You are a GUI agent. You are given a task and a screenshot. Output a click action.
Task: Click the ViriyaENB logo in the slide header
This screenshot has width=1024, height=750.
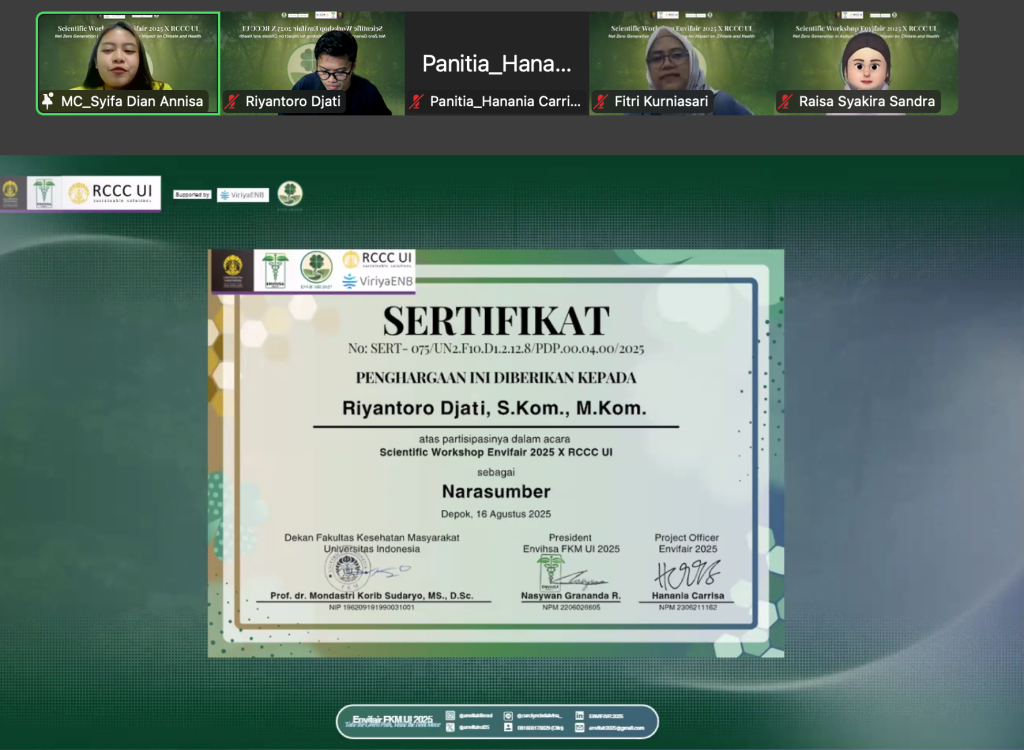(243, 195)
